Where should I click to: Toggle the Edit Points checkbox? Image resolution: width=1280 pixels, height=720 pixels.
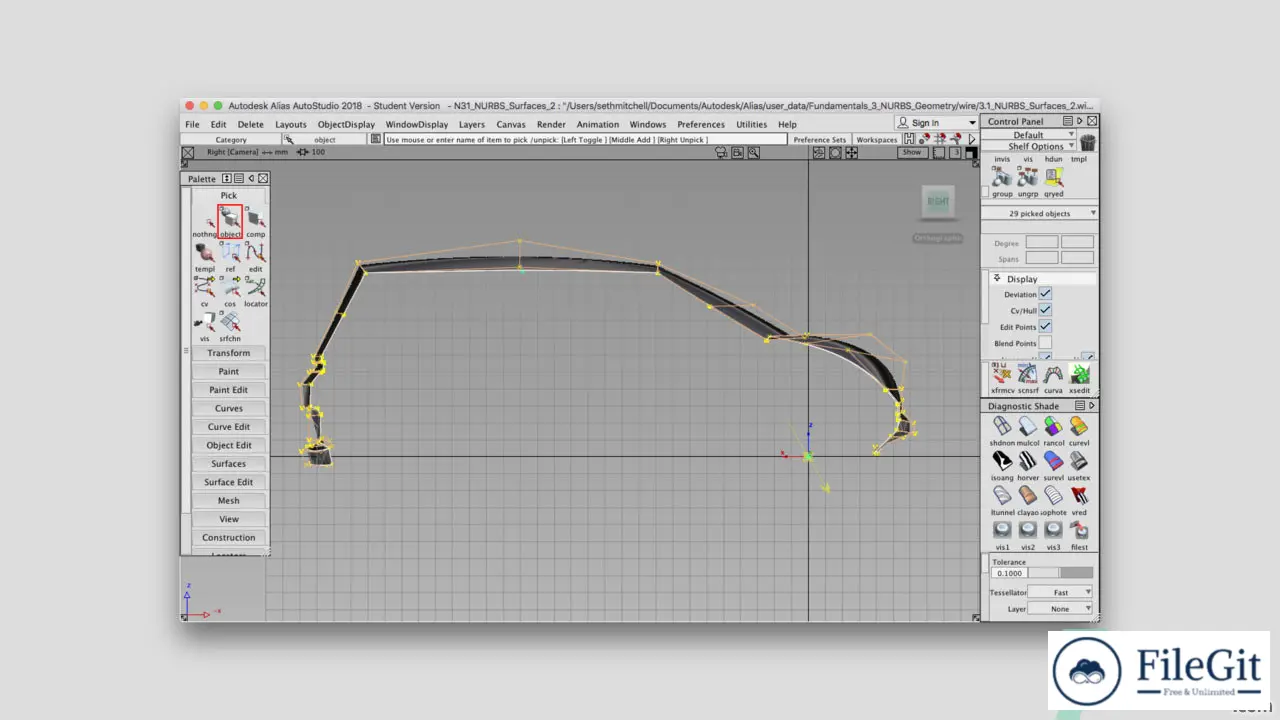click(x=1045, y=327)
